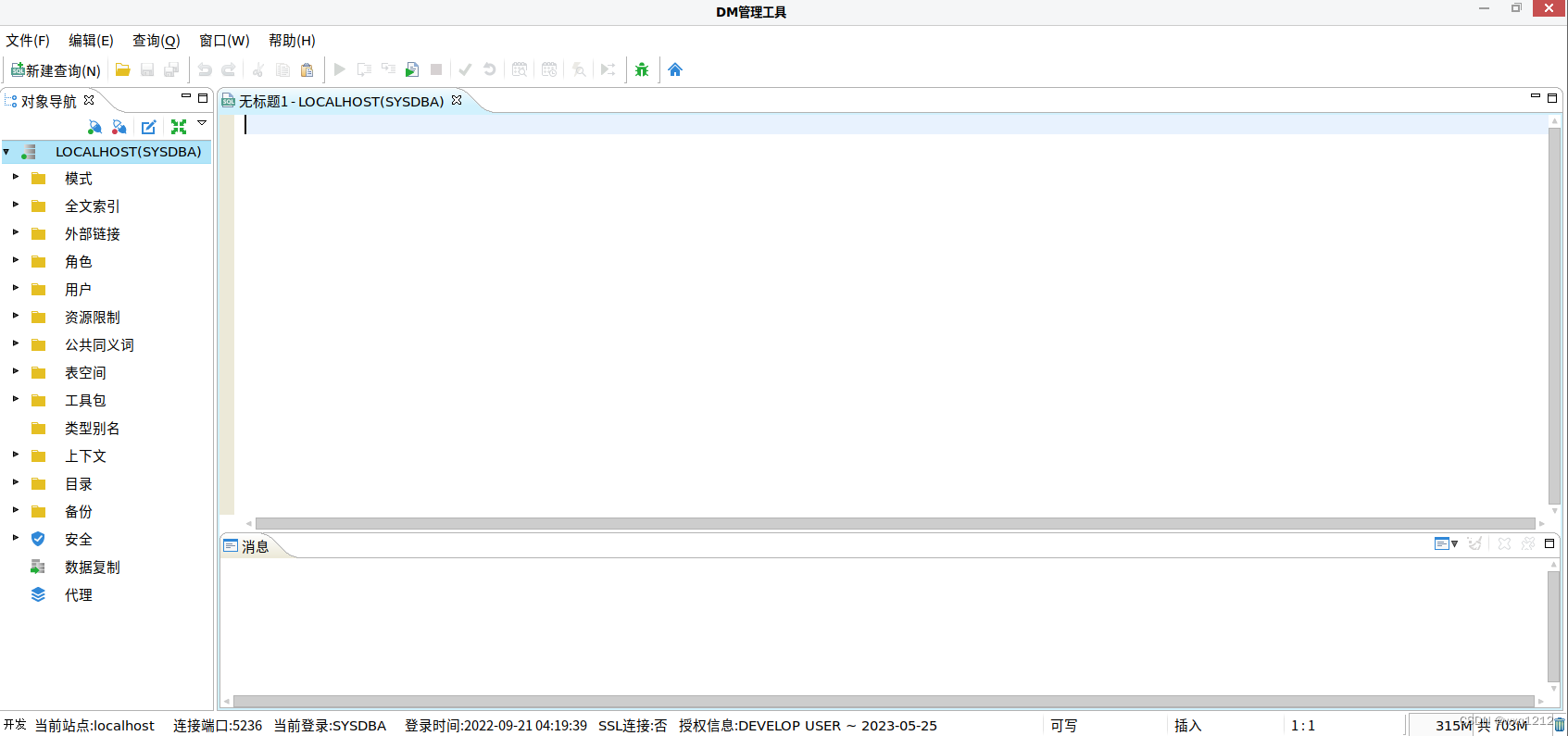Minimize the query editor panel

point(1536,96)
